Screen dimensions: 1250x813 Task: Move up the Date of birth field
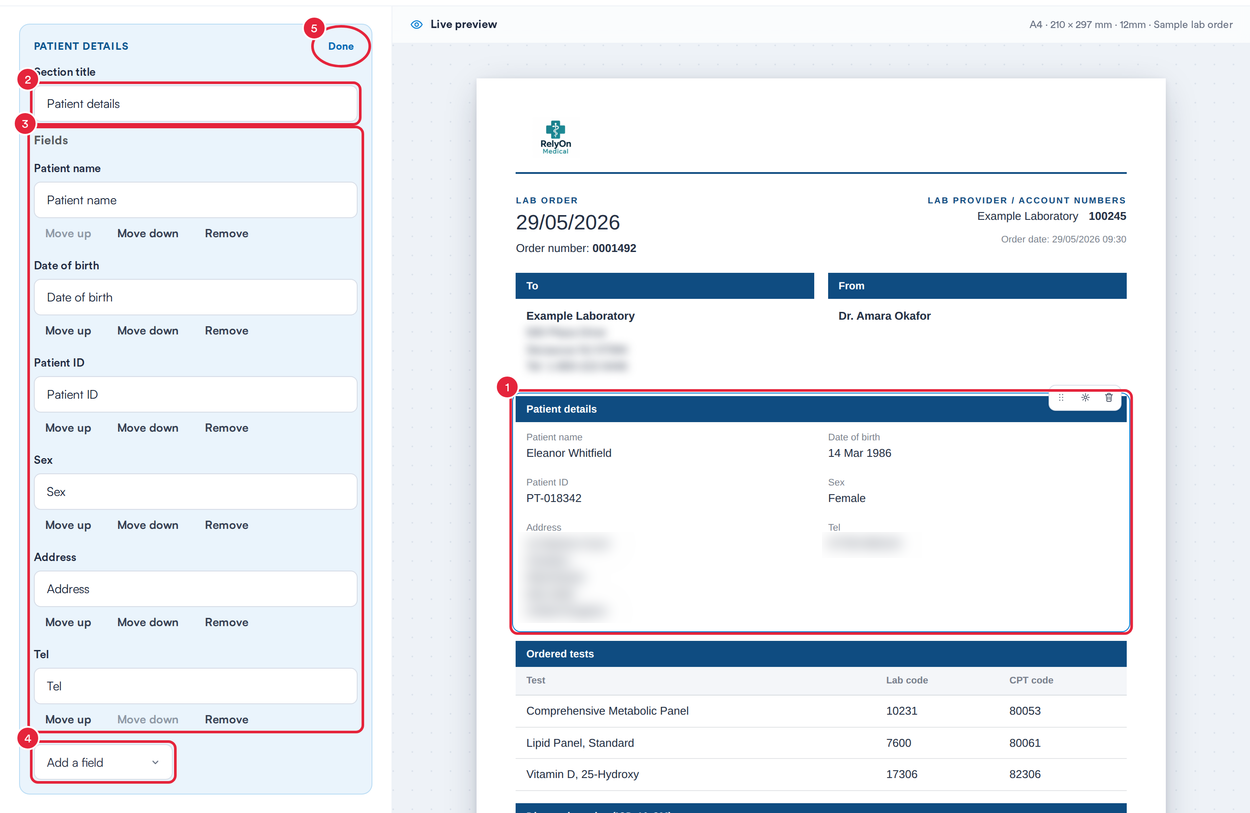(x=68, y=330)
